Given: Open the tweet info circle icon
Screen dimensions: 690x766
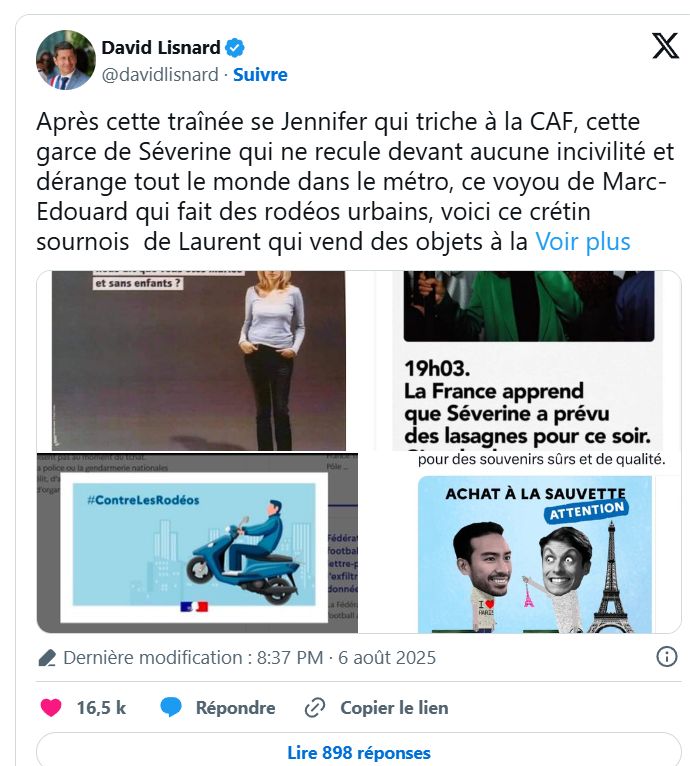Looking at the screenshot, I should (x=667, y=657).
